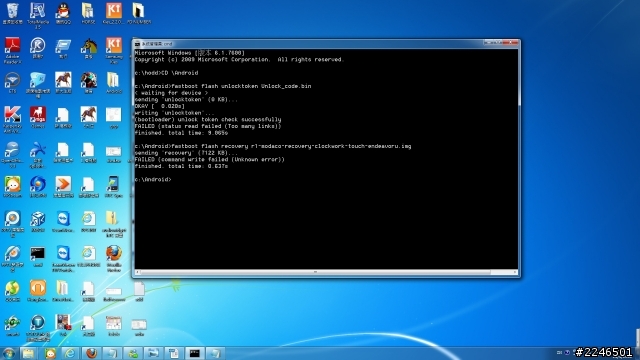
Task: Switch to Firefox on the taskbar
Action: [91, 353]
